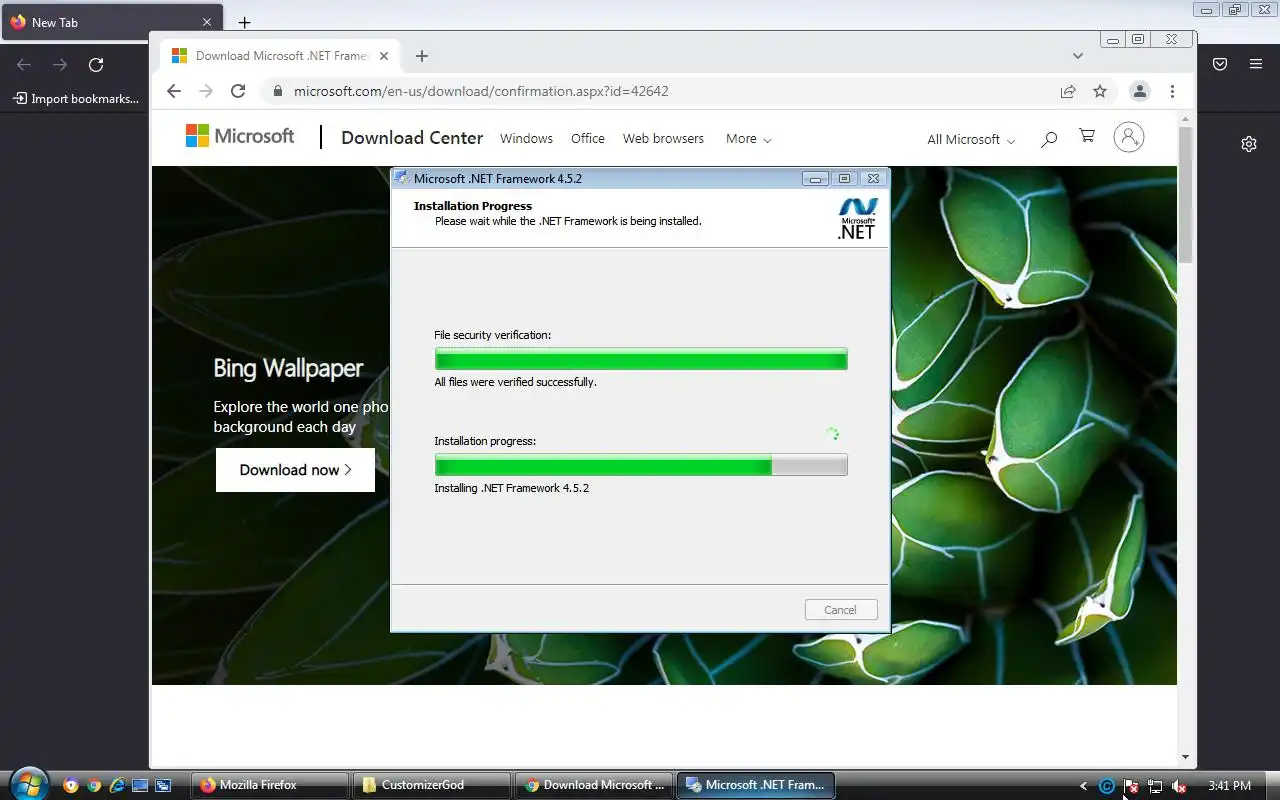1280x800 pixels.
Task: Click the scroll down arrow in Chrome
Action: click(1186, 757)
